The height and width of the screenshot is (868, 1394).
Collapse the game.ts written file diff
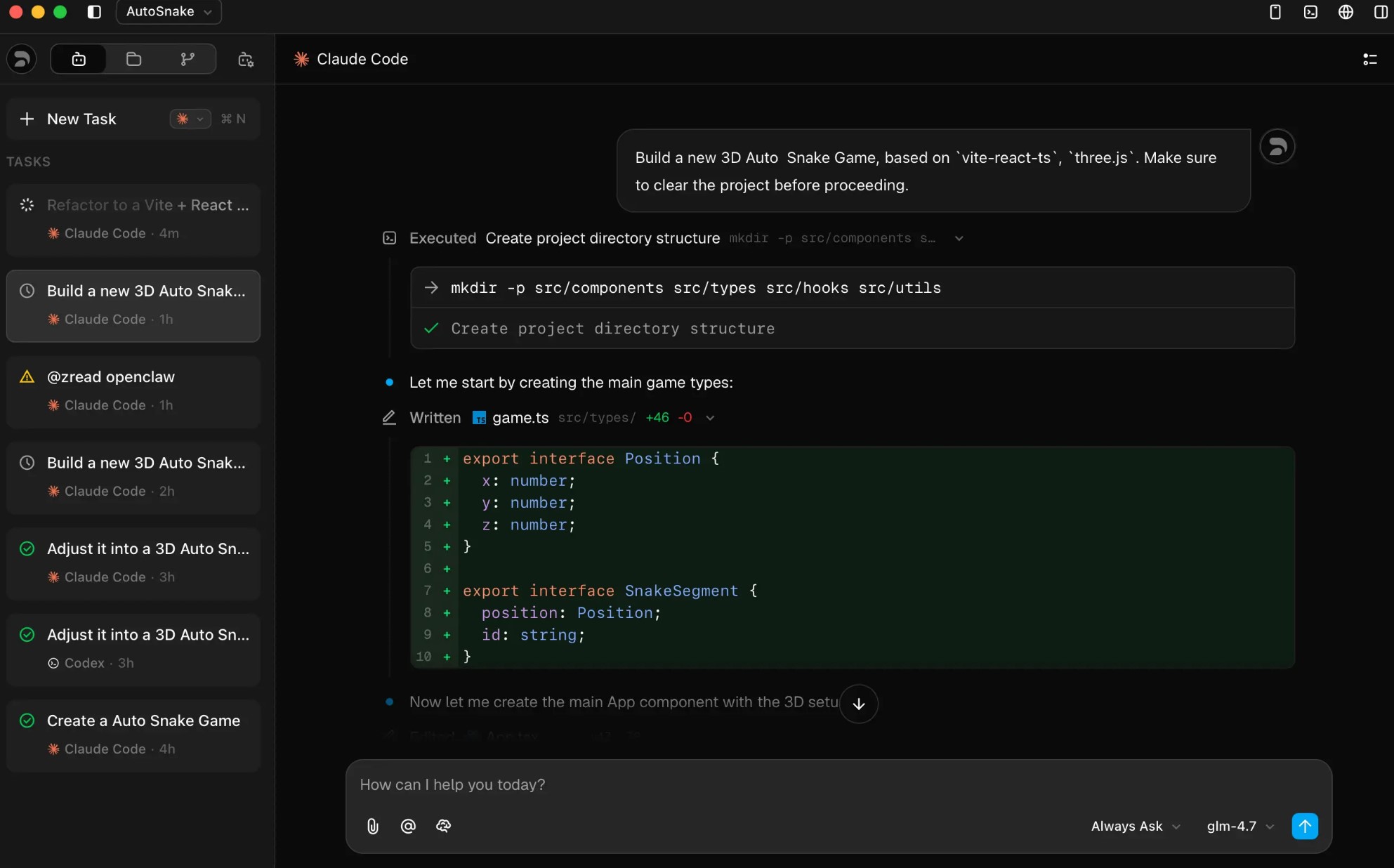coord(710,418)
